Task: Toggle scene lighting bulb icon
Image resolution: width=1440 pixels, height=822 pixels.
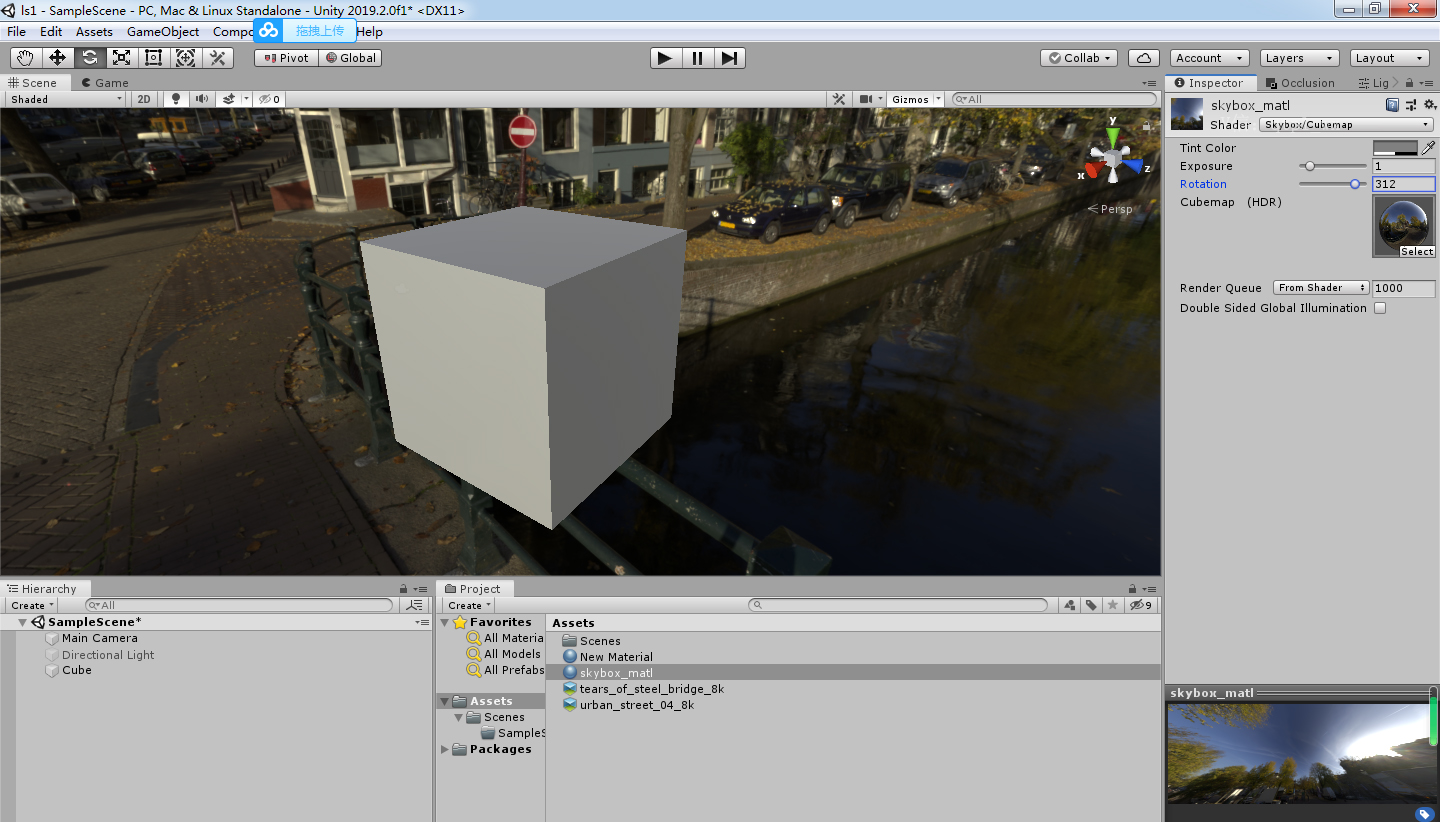Action: [176, 99]
